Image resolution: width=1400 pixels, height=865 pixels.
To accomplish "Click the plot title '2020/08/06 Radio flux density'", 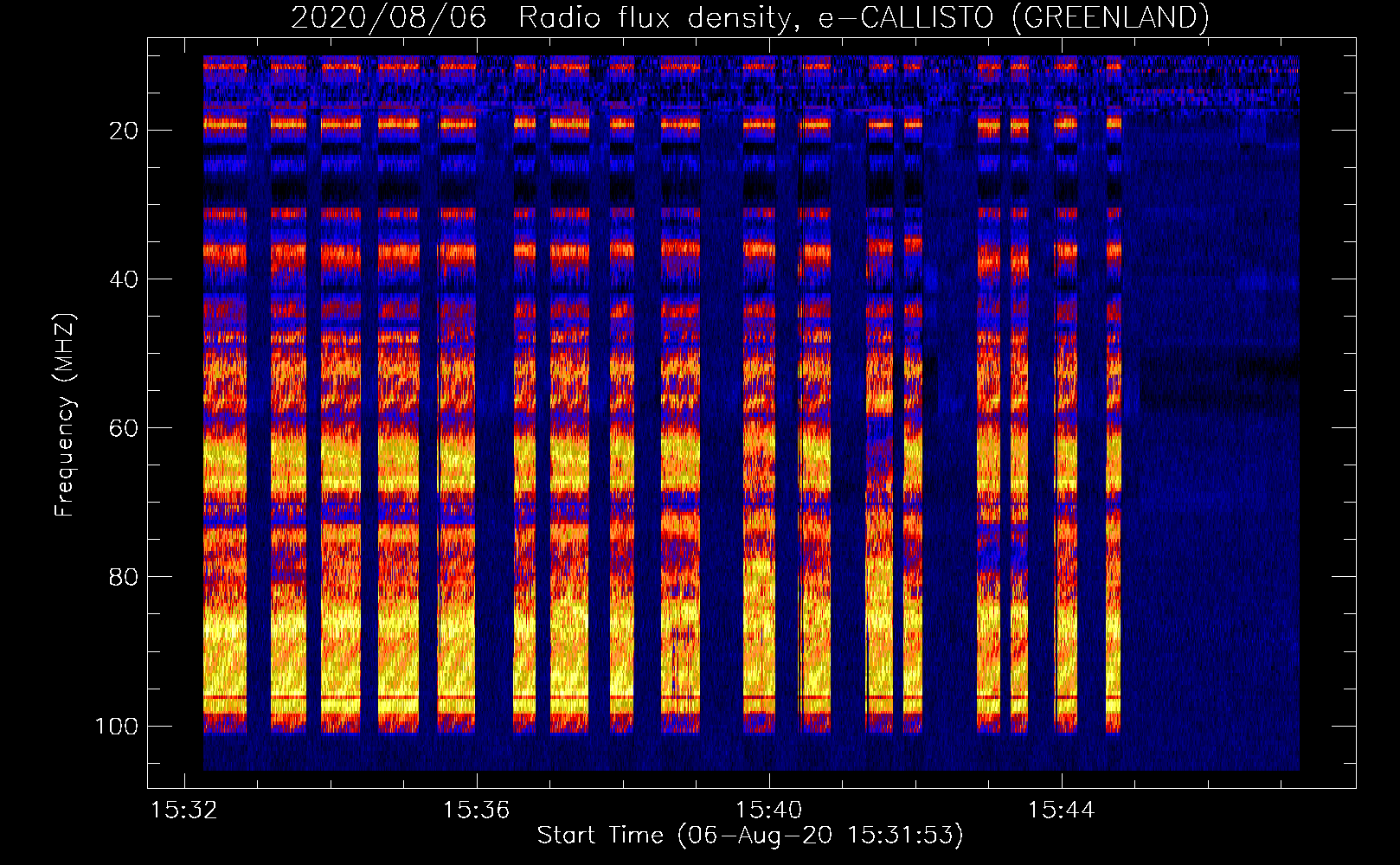I will (547, 18).
